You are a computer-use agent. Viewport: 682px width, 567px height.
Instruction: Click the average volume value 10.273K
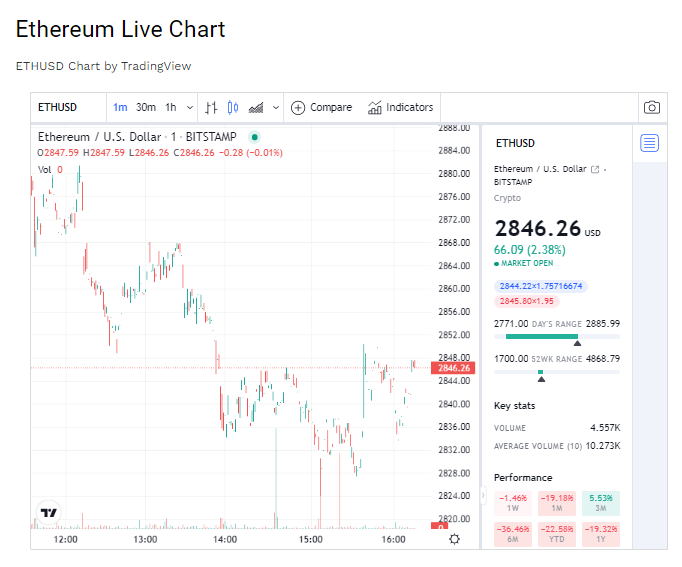tap(603, 446)
